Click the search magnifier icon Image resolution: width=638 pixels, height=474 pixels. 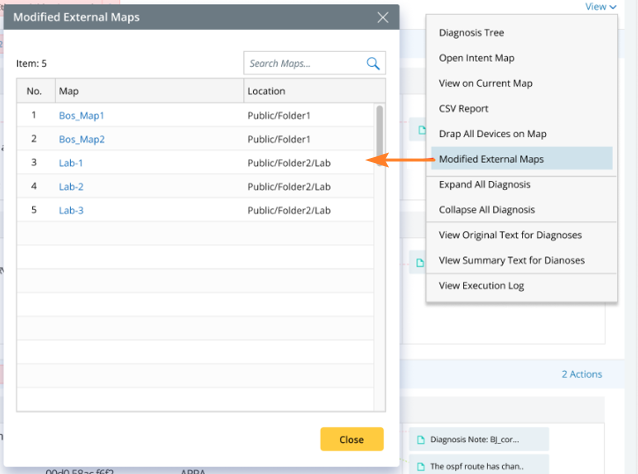(374, 64)
